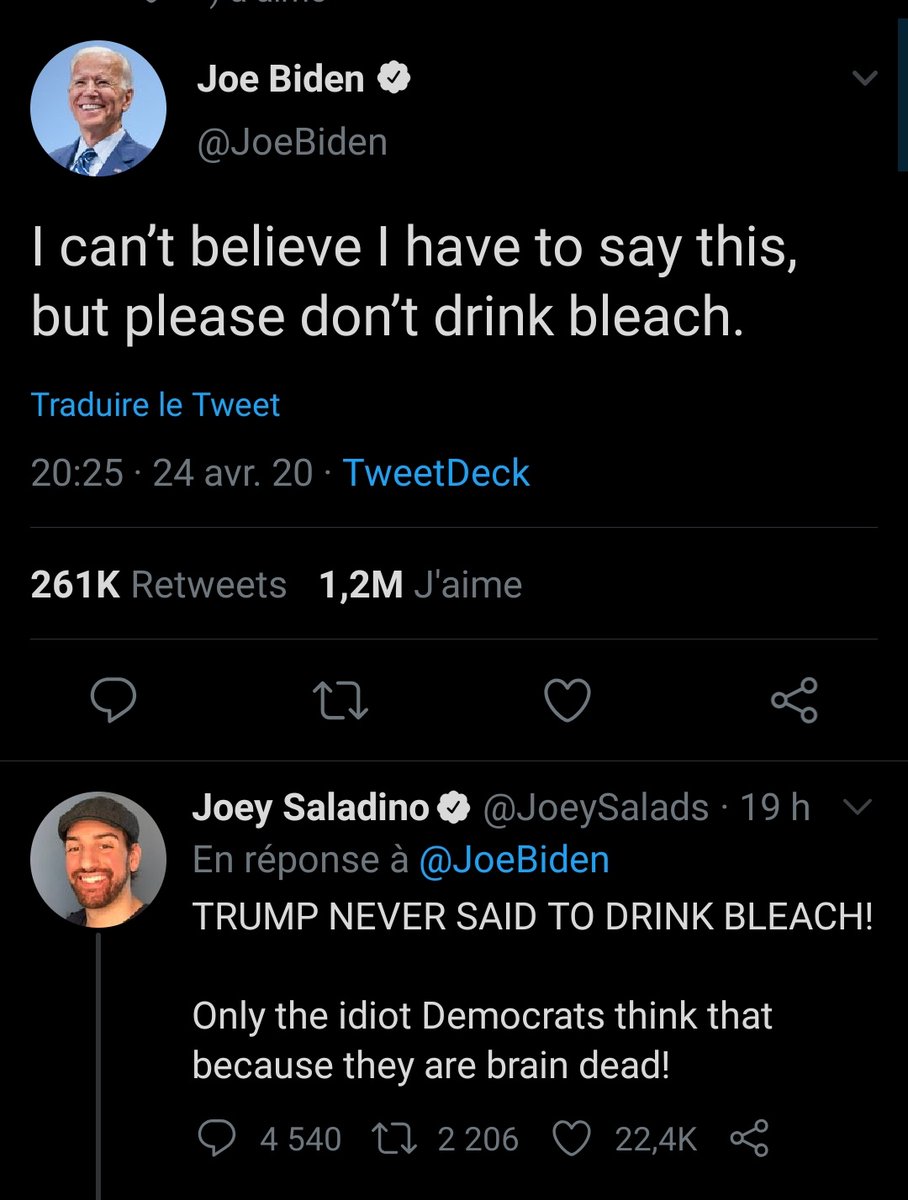
Task: Click Traduire le Tweet link
Action: click(x=155, y=405)
